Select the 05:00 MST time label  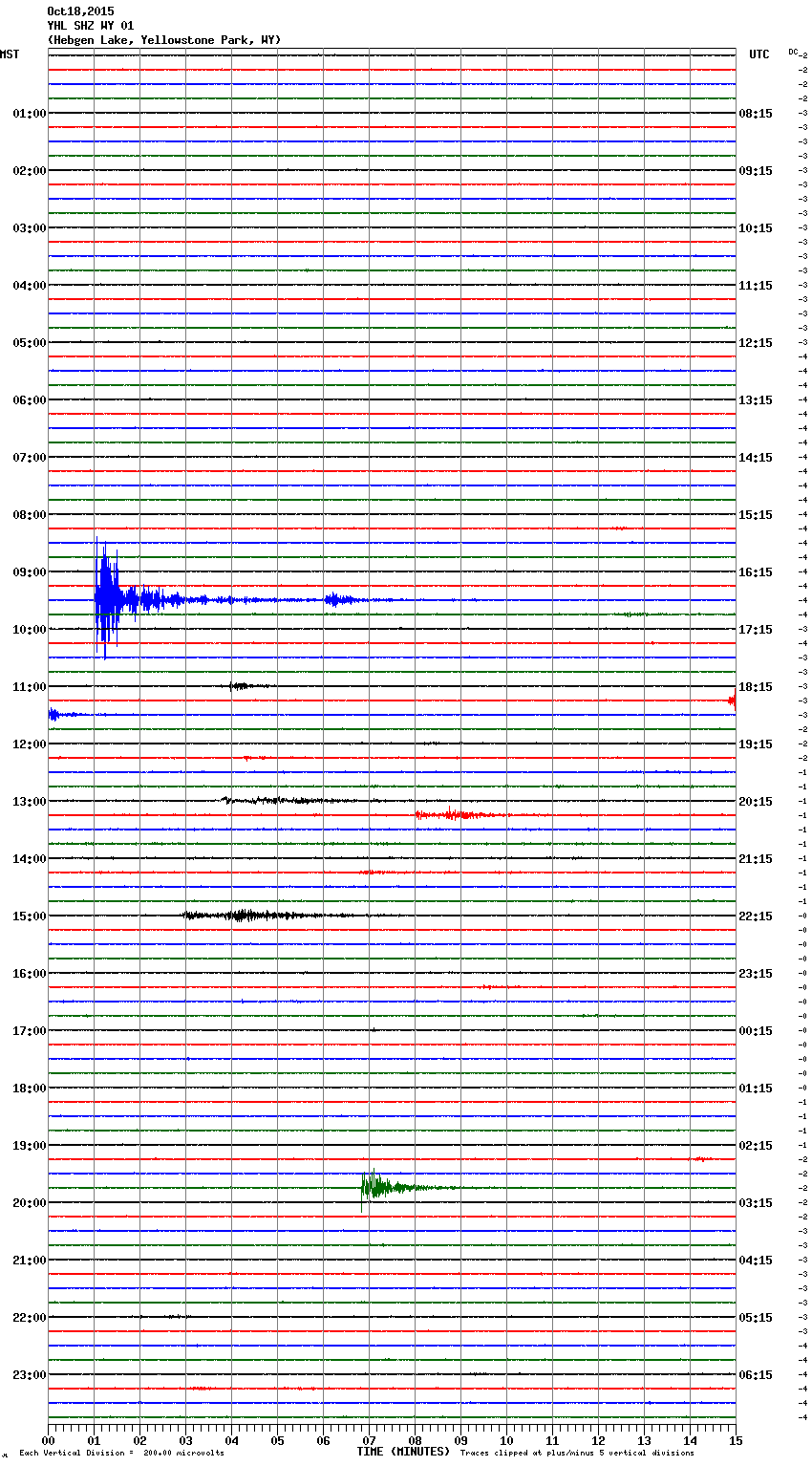[x=30, y=343]
